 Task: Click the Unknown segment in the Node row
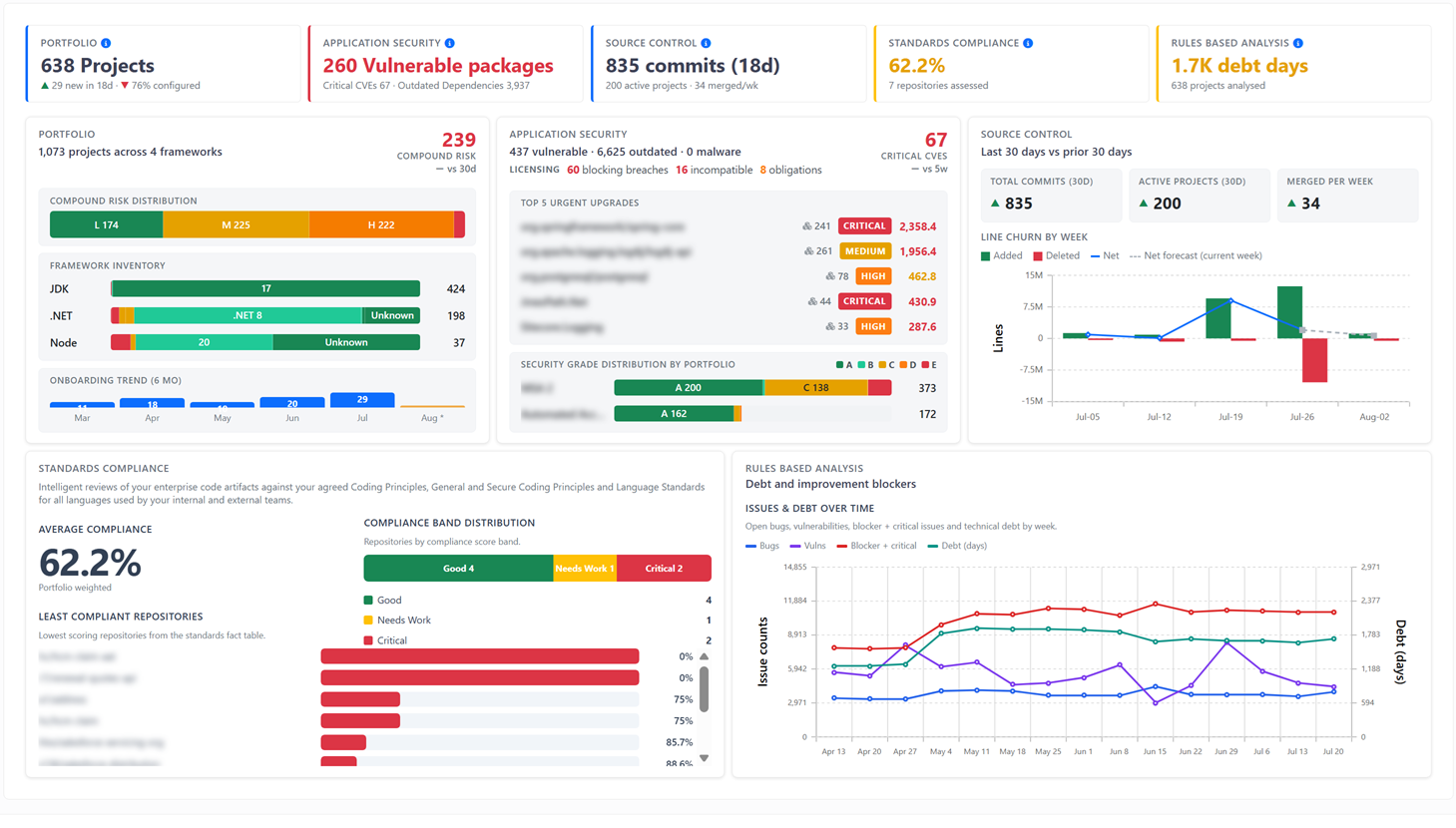[x=346, y=343]
